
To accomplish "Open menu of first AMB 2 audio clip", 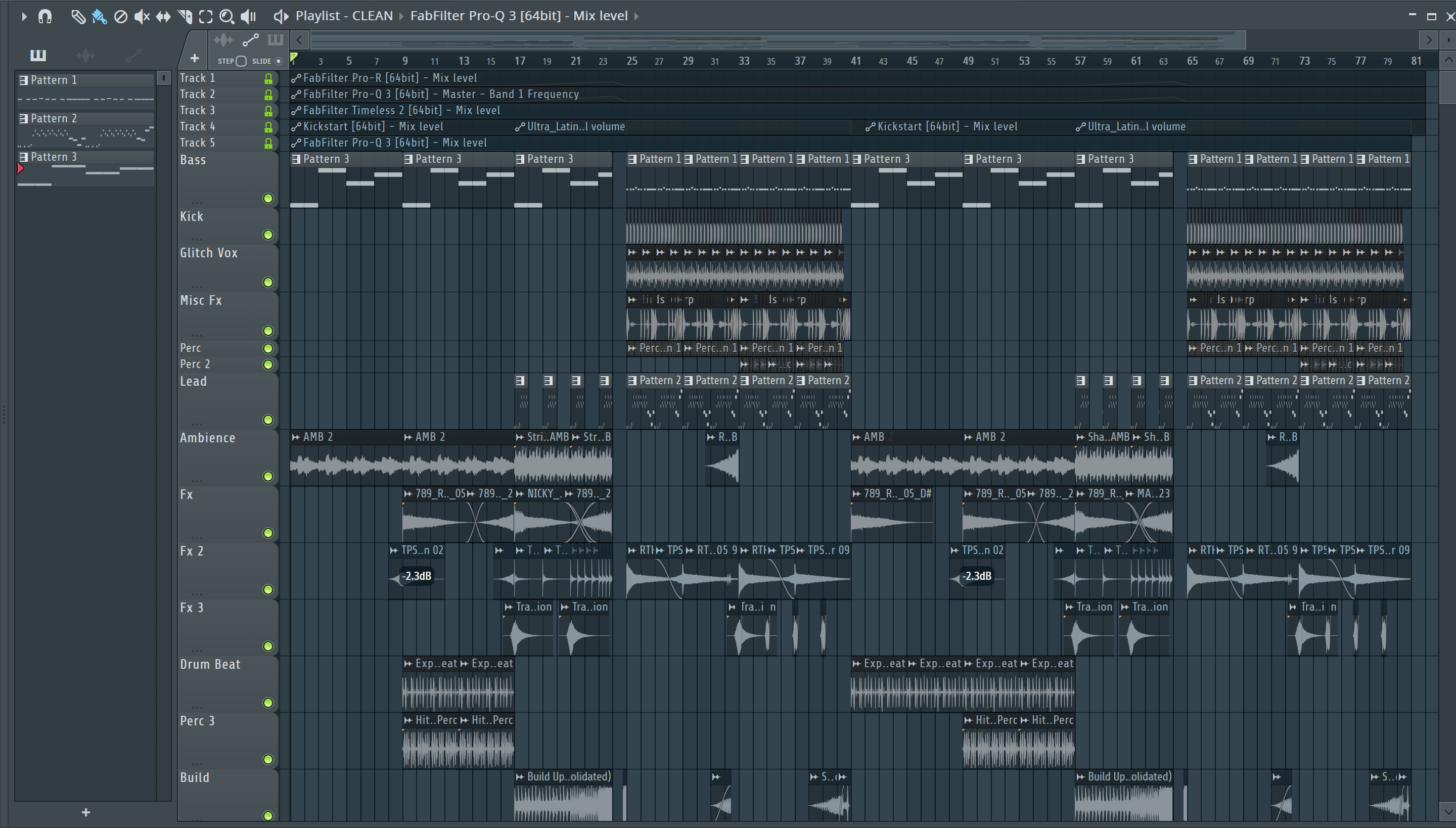I will pos(296,437).
